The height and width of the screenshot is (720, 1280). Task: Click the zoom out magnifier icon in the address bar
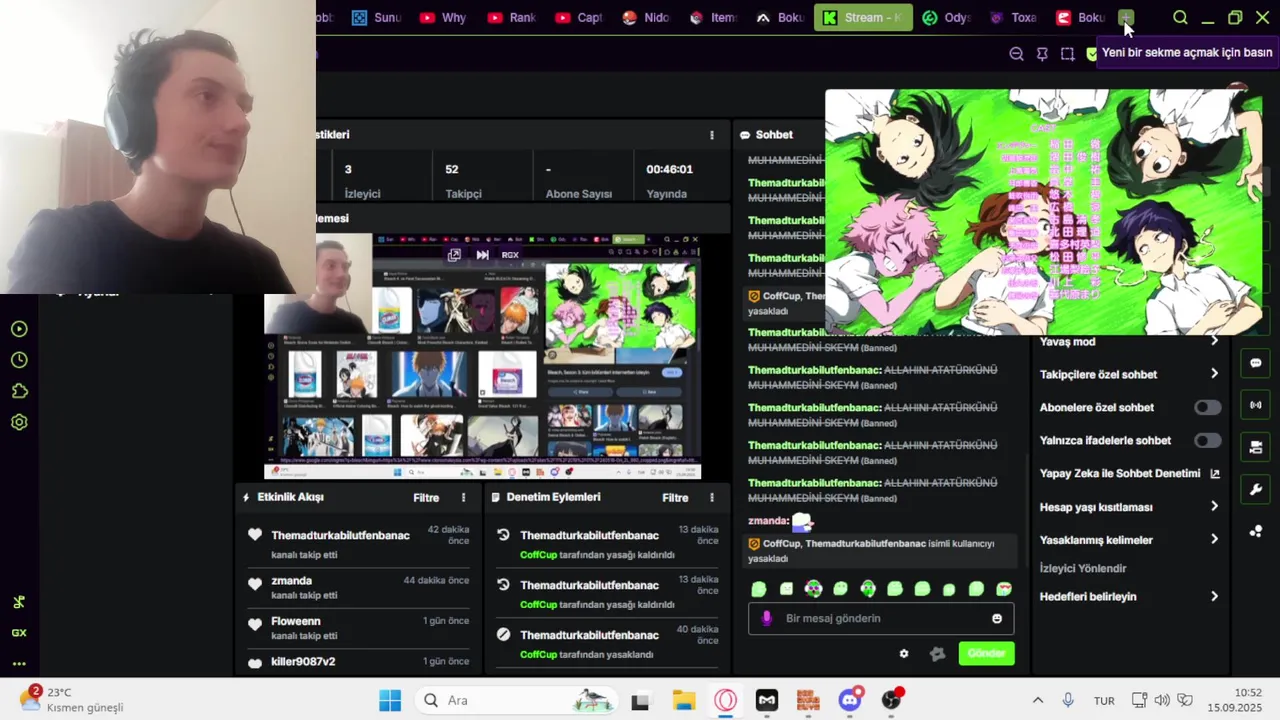(x=1016, y=54)
